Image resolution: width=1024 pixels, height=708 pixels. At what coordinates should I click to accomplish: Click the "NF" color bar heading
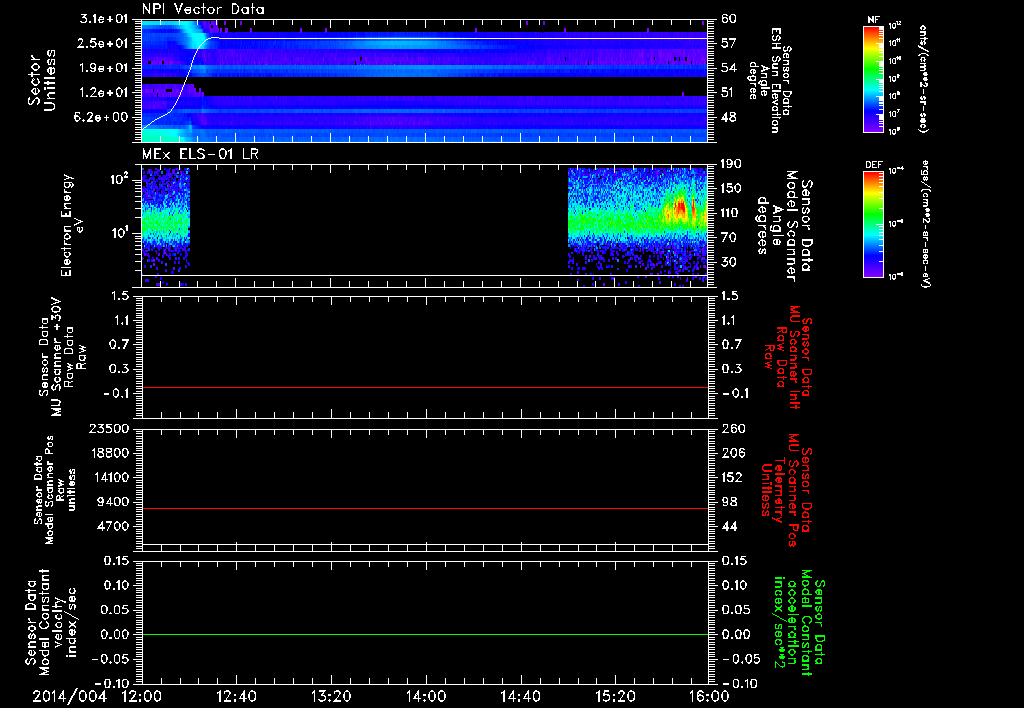point(873,20)
